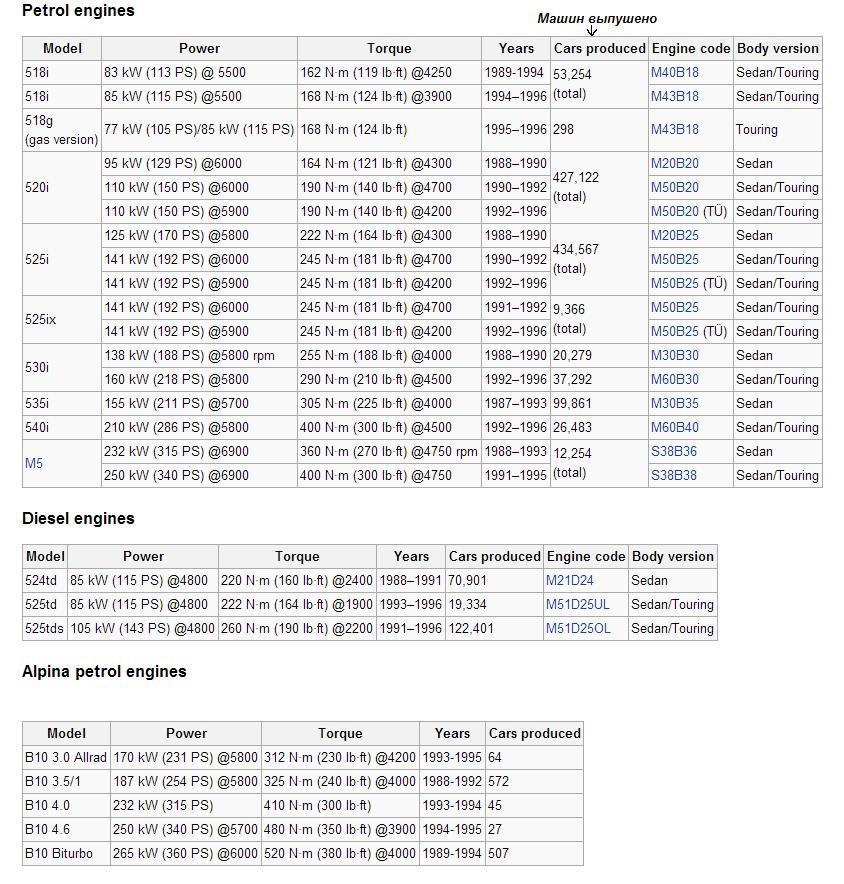The width and height of the screenshot is (844, 884).
Task: Select the '525ix' model cell
Action: point(62,320)
